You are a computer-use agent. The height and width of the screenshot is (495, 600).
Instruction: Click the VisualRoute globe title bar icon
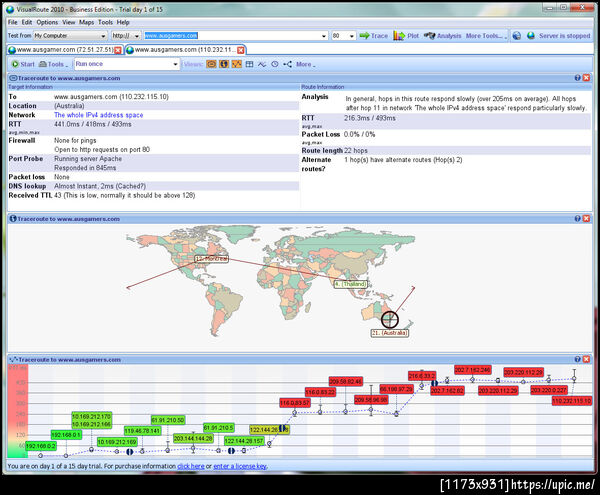pyautogui.click(x=11, y=9)
